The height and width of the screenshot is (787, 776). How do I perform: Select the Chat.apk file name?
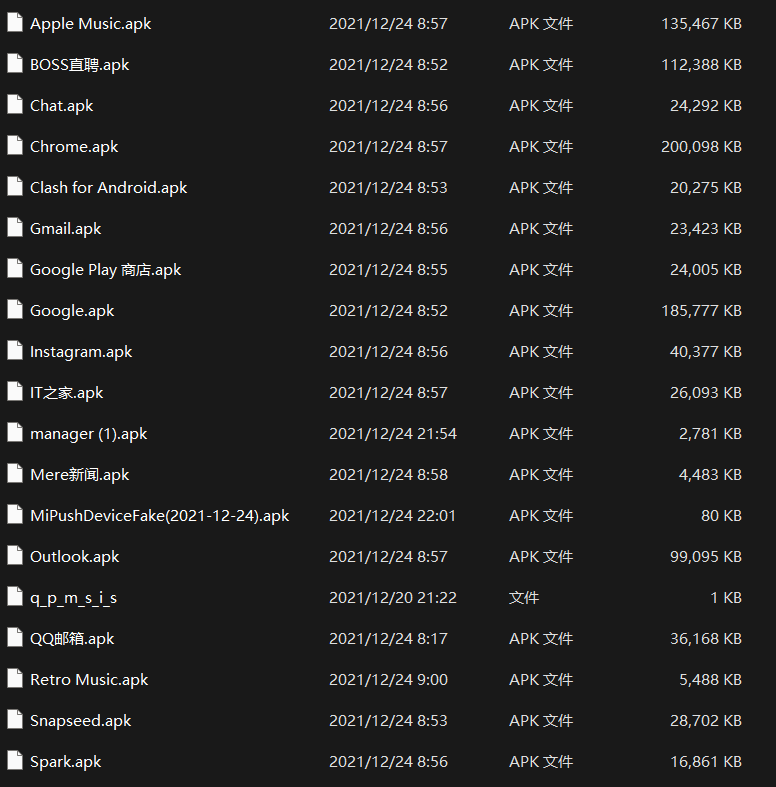(61, 106)
